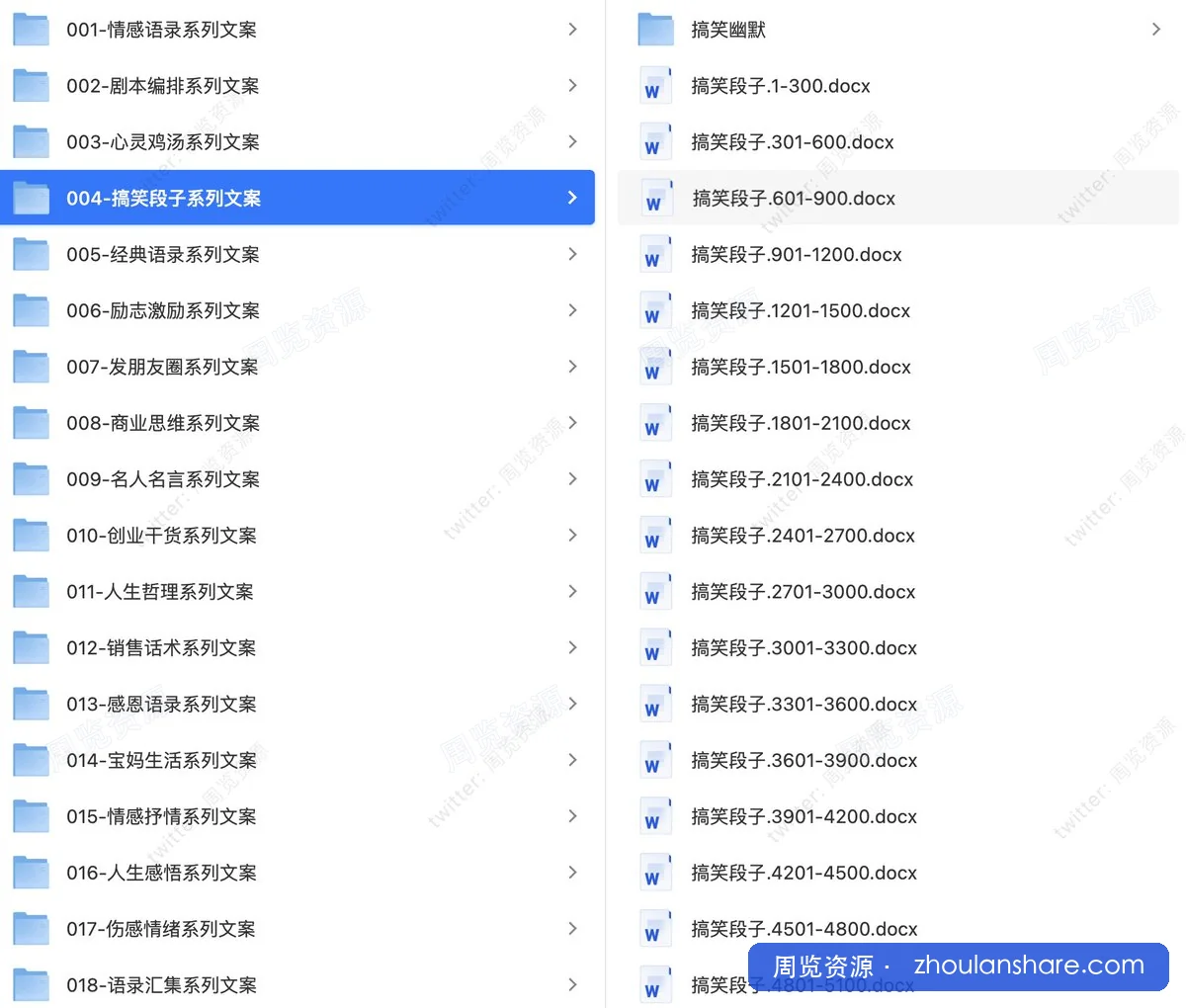Expand chevron for 007-发朋友圈系列文案
The image size is (1186, 1008).
click(x=572, y=367)
